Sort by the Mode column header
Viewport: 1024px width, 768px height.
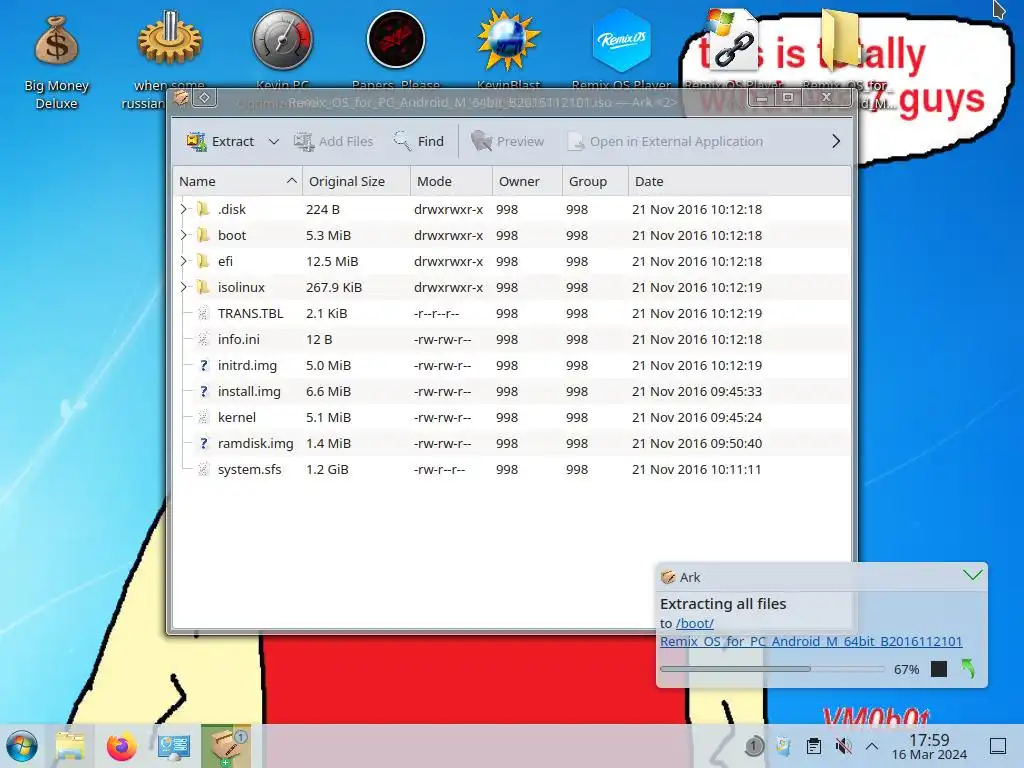pyautogui.click(x=451, y=182)
